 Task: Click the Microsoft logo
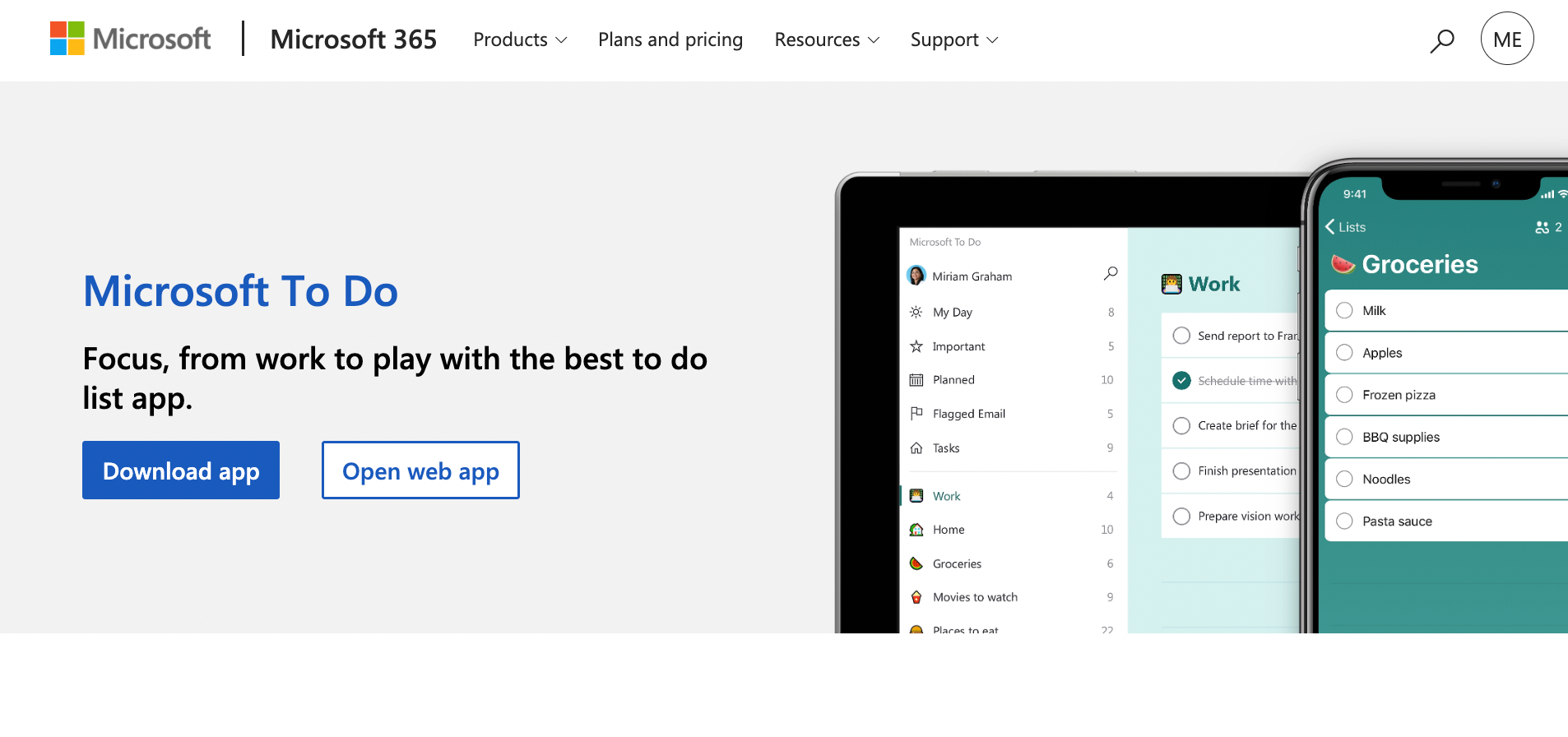coord(130,39)
